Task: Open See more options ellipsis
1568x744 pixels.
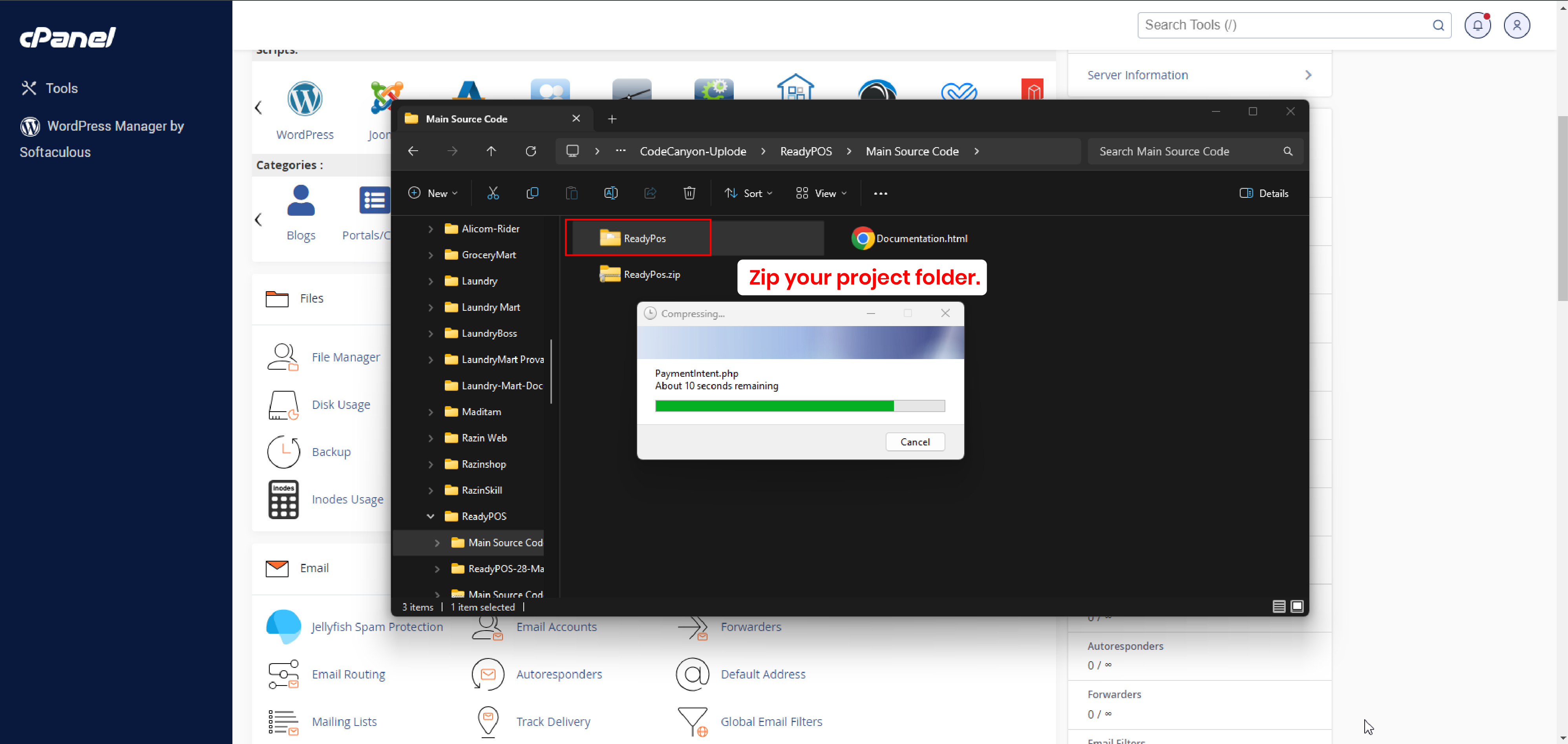Action: [x=880, y=193]
